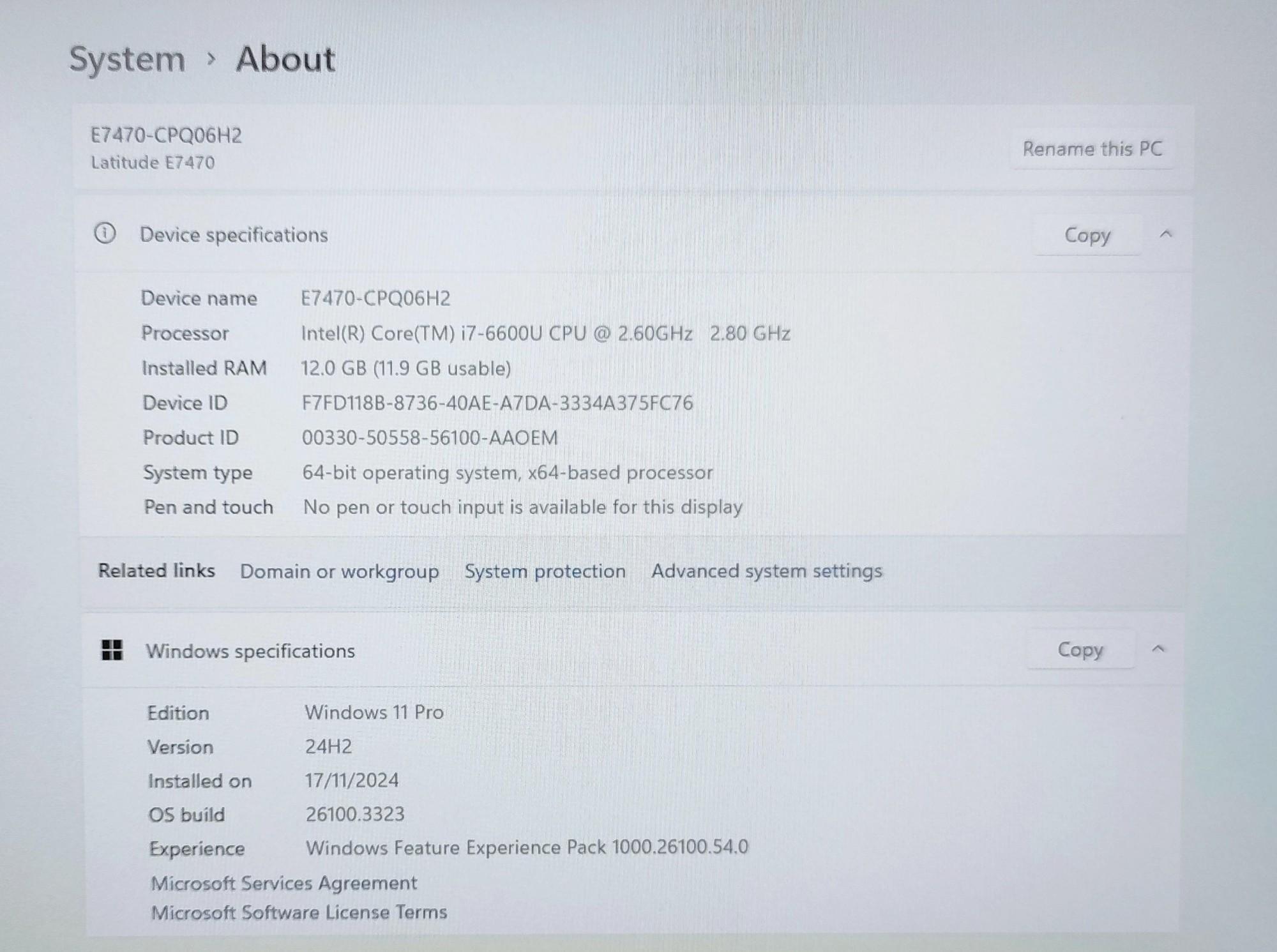Click Rename this PC button
The width and height of the screenshot is (1277, 952).
click(x=1092, y=149)
